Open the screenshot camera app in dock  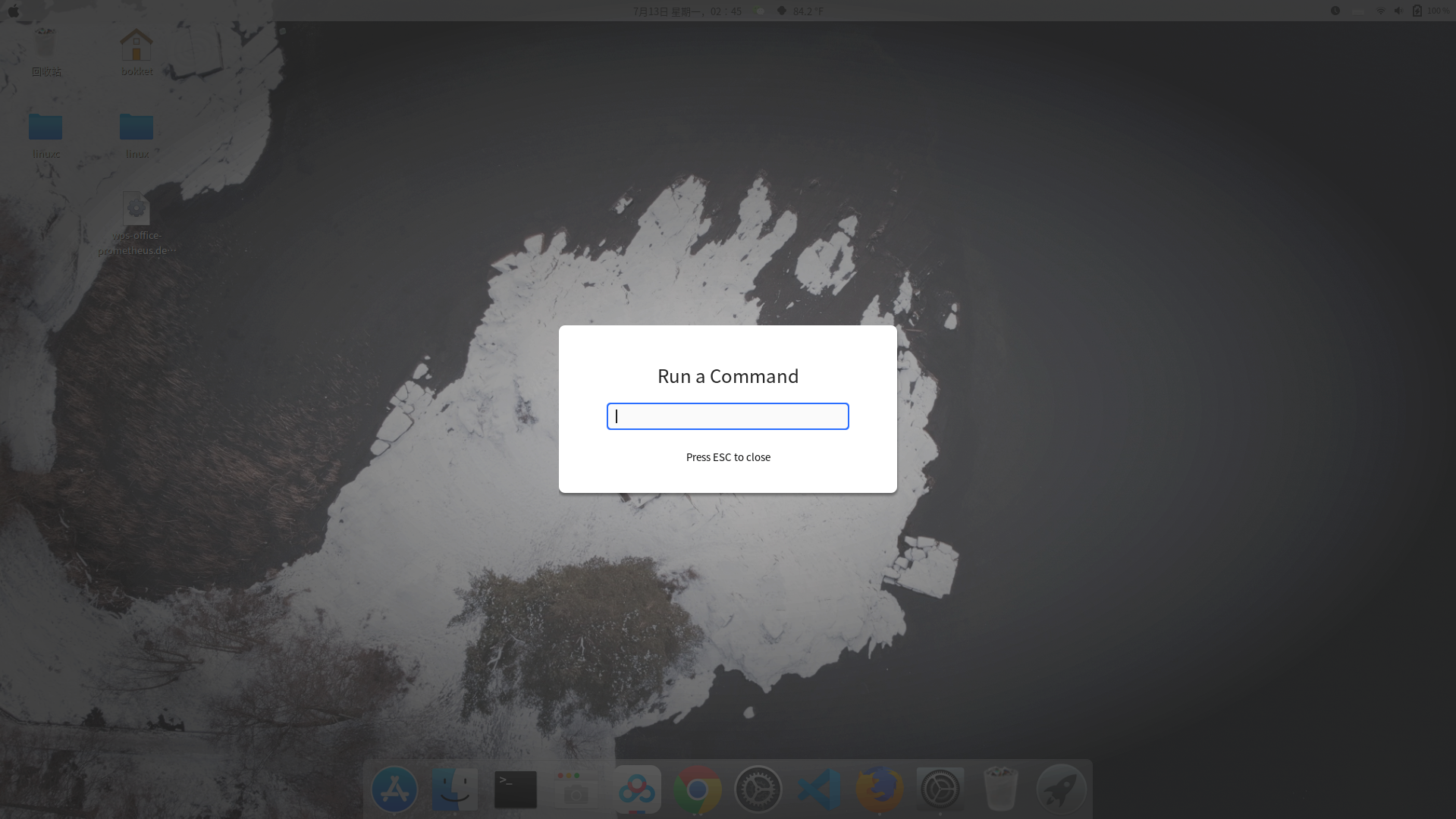[x=576, y=789]
